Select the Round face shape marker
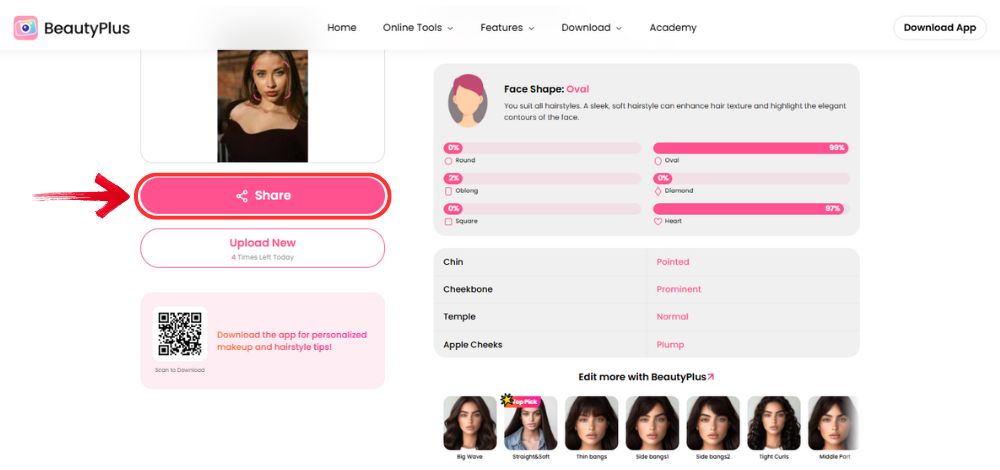 (448, 160)
